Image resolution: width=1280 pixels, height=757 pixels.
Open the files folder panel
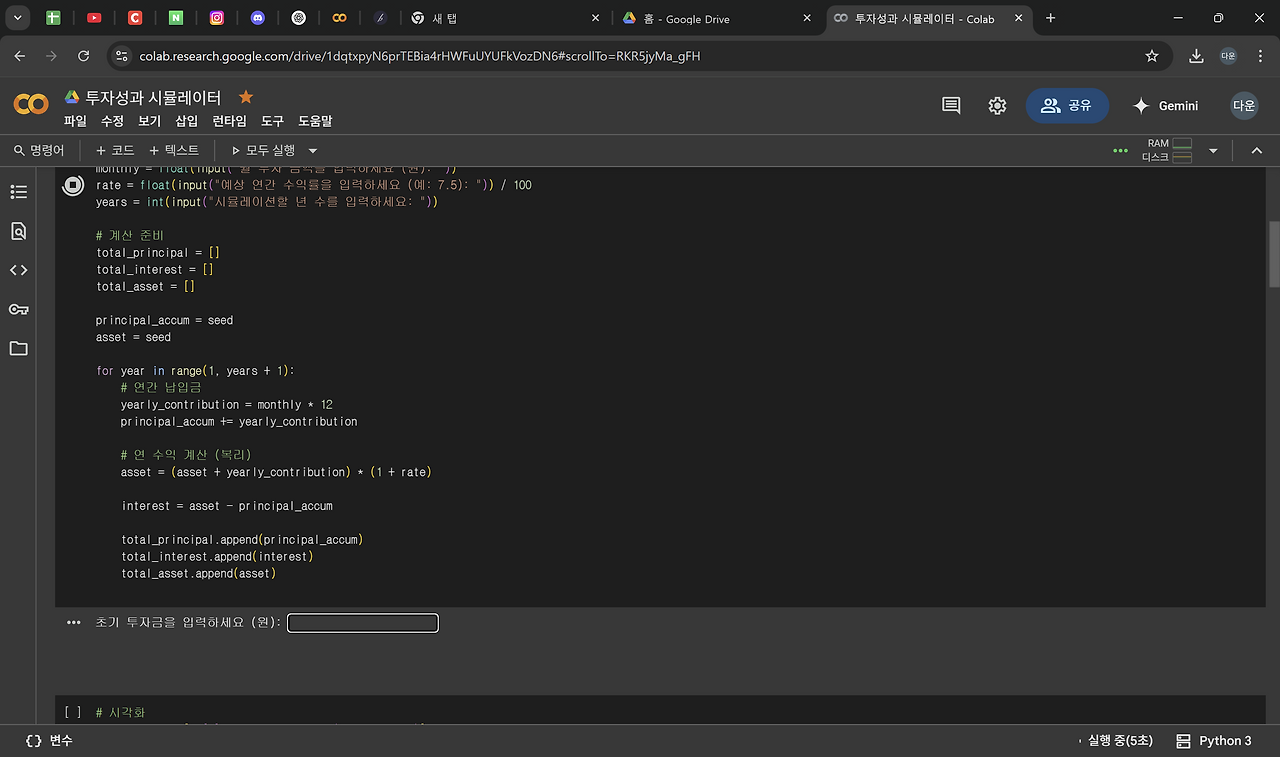click(18, 348)
